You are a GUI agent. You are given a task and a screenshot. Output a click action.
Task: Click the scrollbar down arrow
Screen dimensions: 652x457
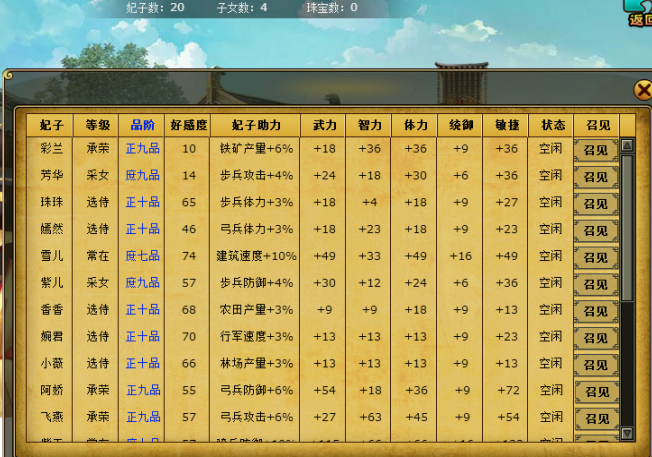point(627,432)
